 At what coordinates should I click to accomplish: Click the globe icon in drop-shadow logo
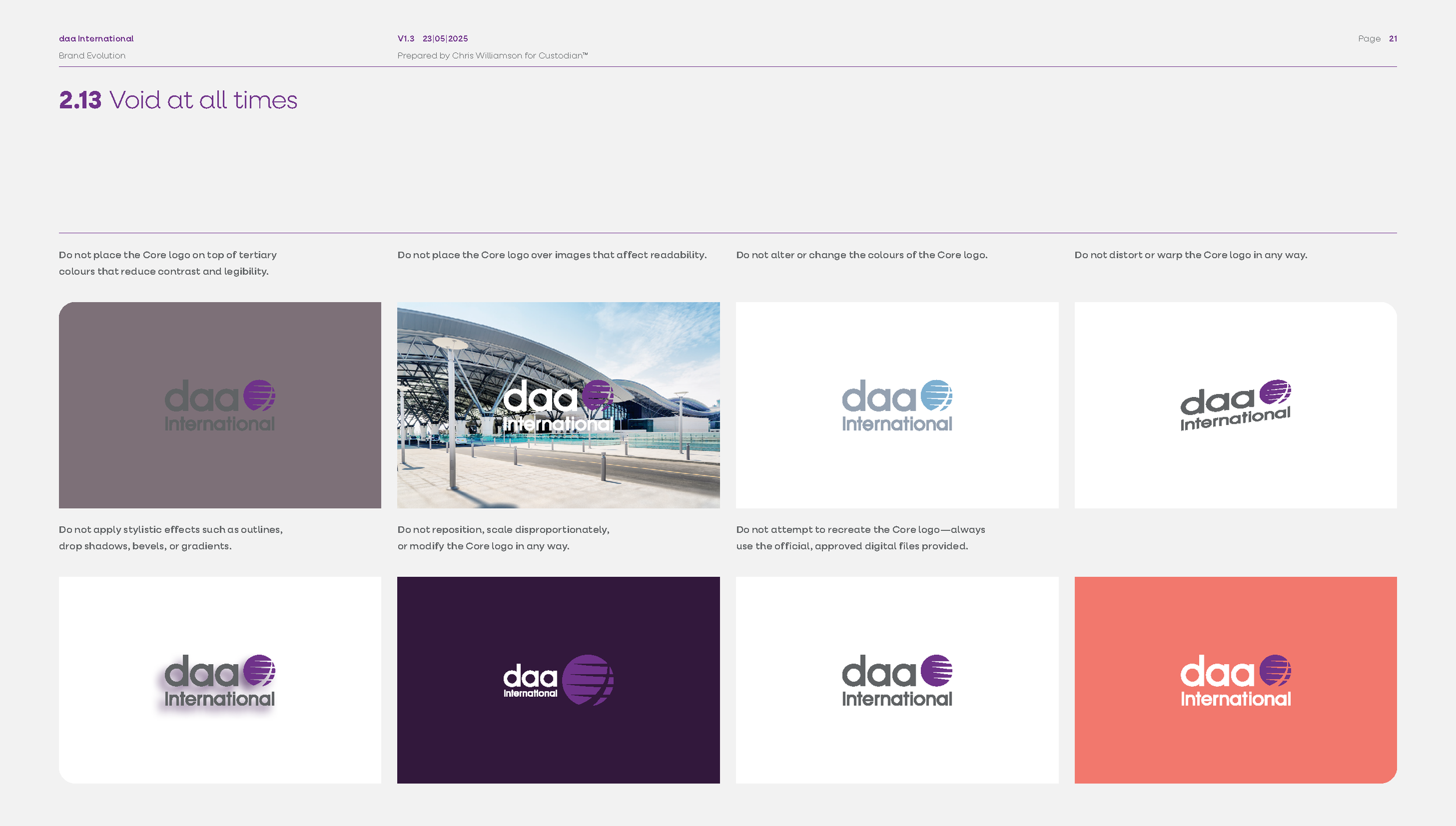pyautogui.click(x=259, y=671)
